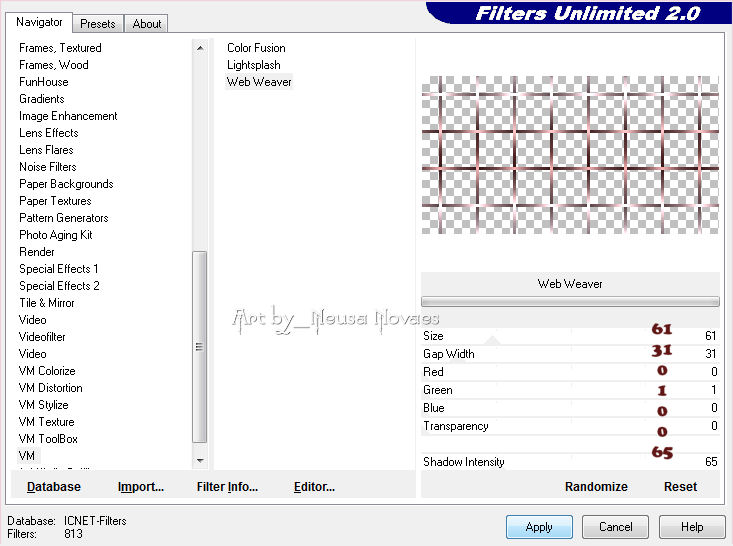Select Special Effects 2 category
This screenshot has width=733, height=546.
click(x=59, y=286)
